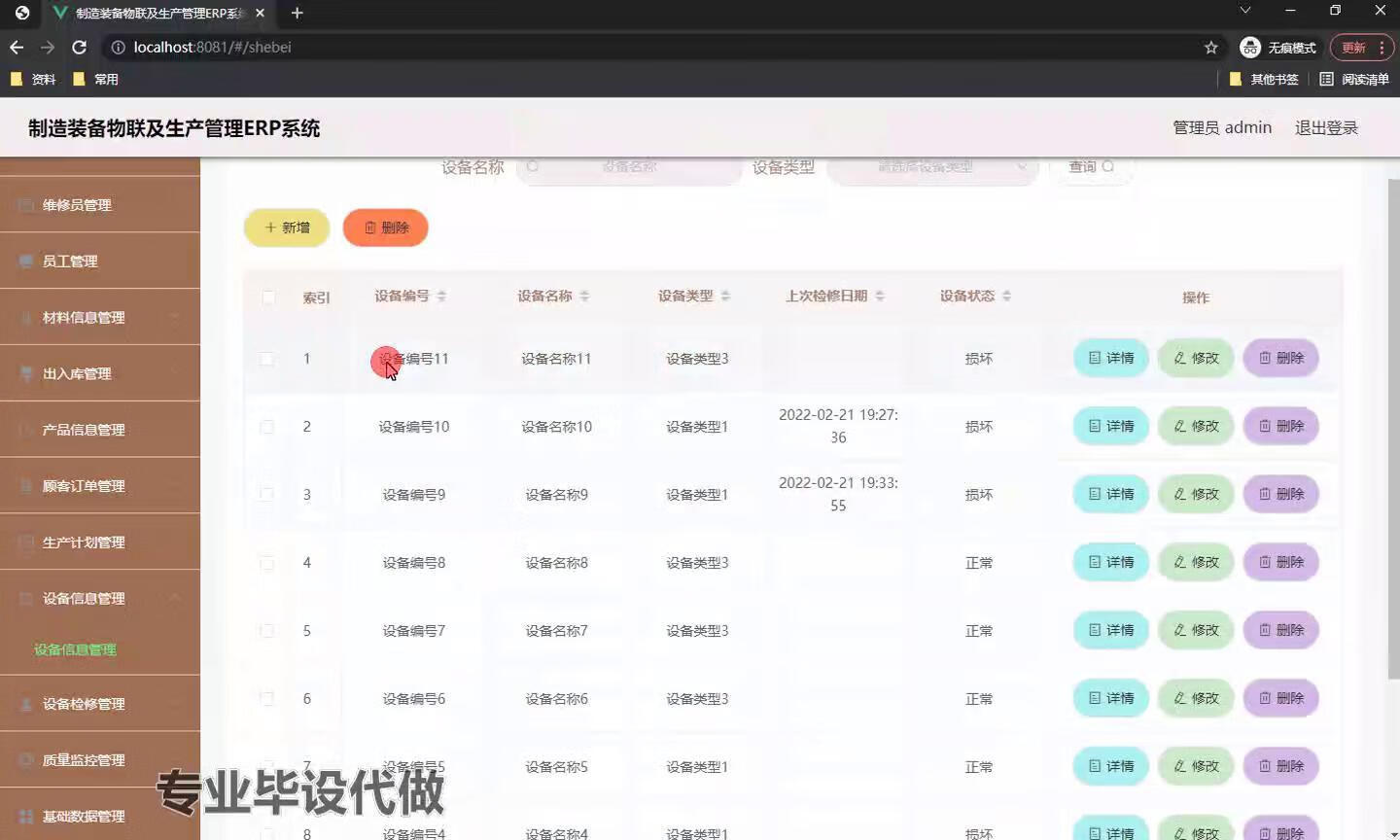View 详情 for 设备编号8

[x=1111, y=562]
